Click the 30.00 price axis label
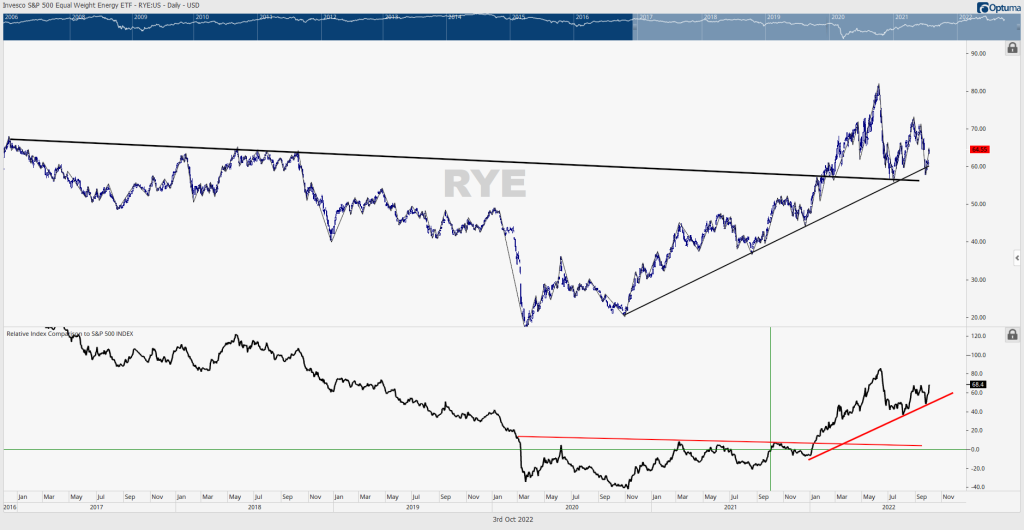Viewport: 1024px width, 530px height. (x=978, y=280)
